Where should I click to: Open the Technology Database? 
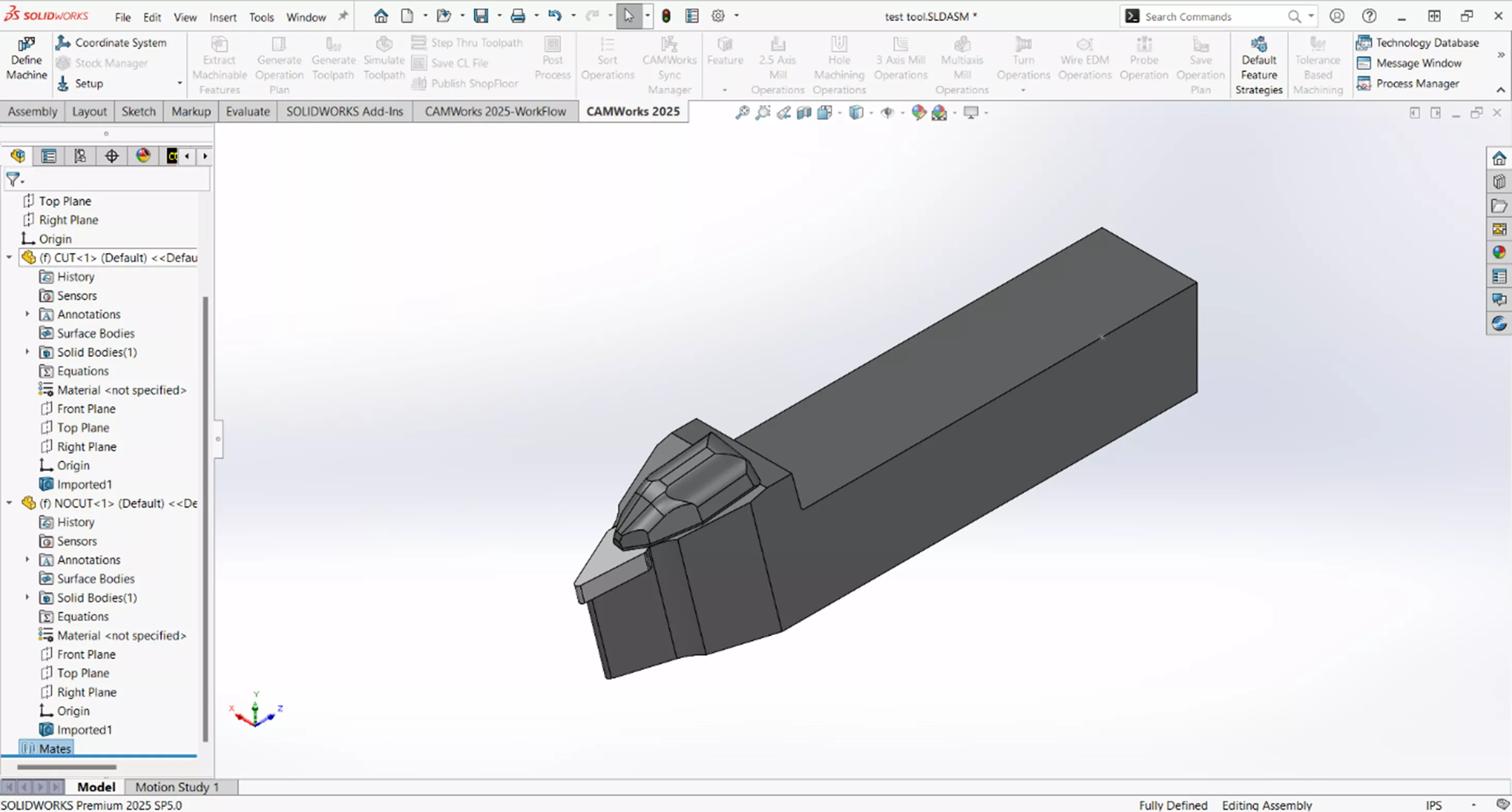pos(1420,42)
